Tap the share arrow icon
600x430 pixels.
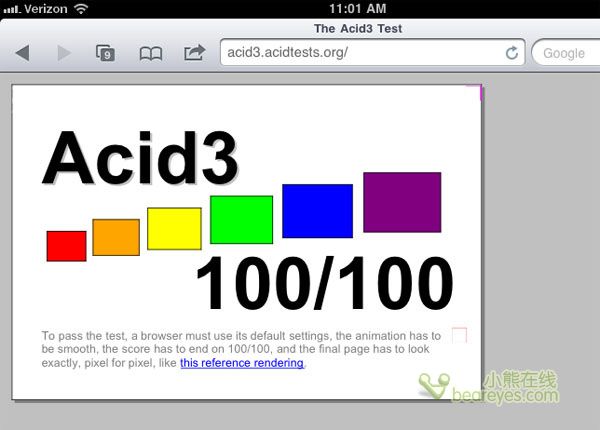click(x=194, y=52)
